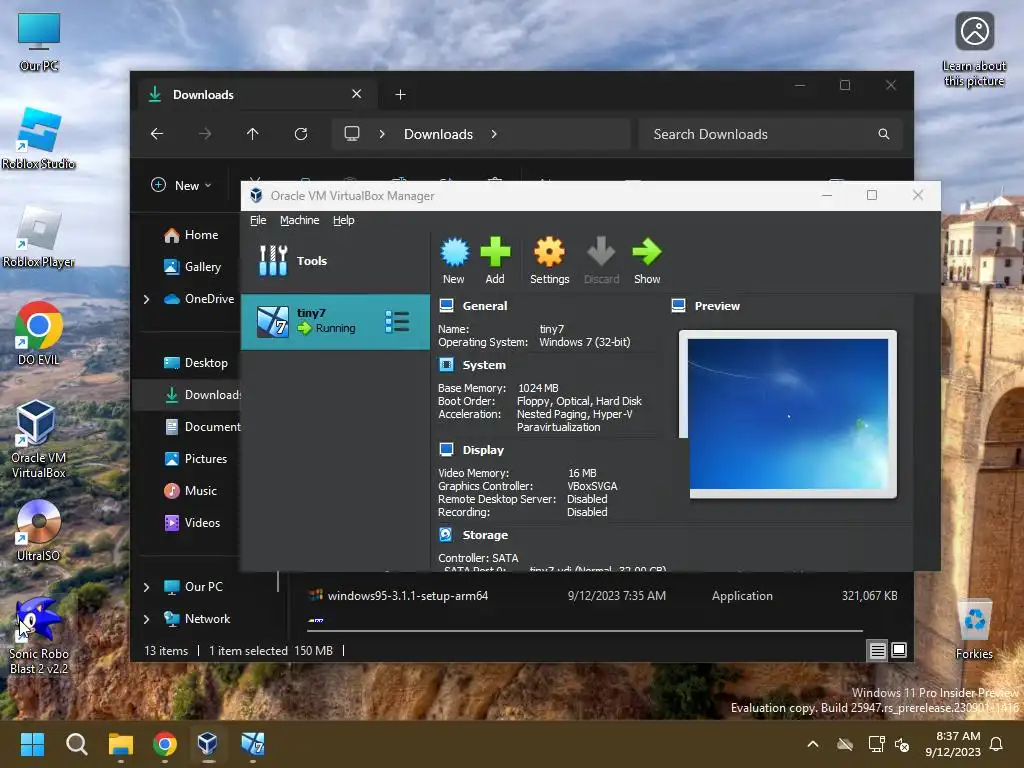The width and height of the screenshot is (1024, 768).
Task: Expand the Our PC tree node
Action: pyautogui.click(x=147, y=587)
